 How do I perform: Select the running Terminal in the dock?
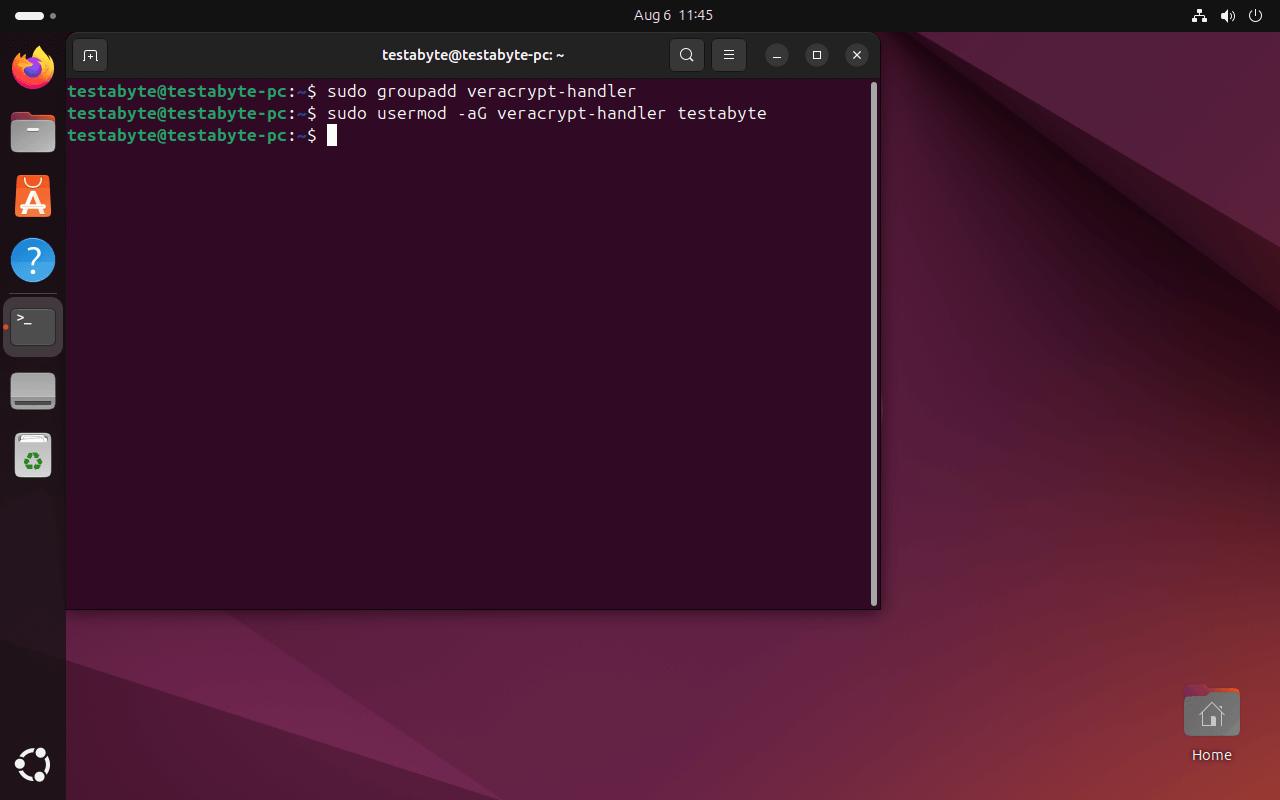coord(32,326)
